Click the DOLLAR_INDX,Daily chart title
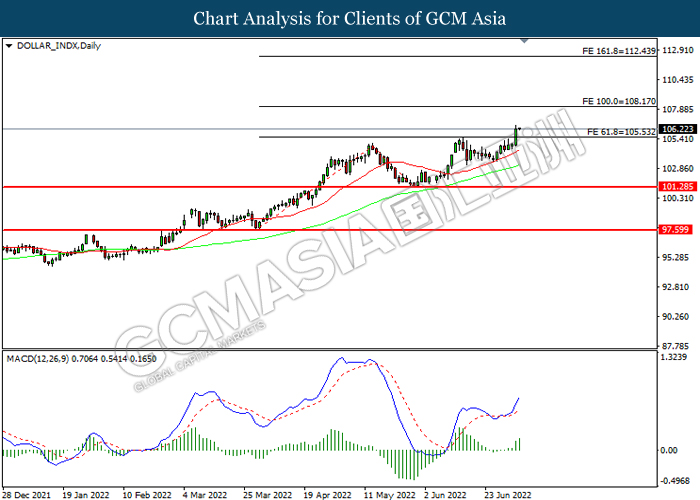Screen dimensions: 700x500 (59, 46)
